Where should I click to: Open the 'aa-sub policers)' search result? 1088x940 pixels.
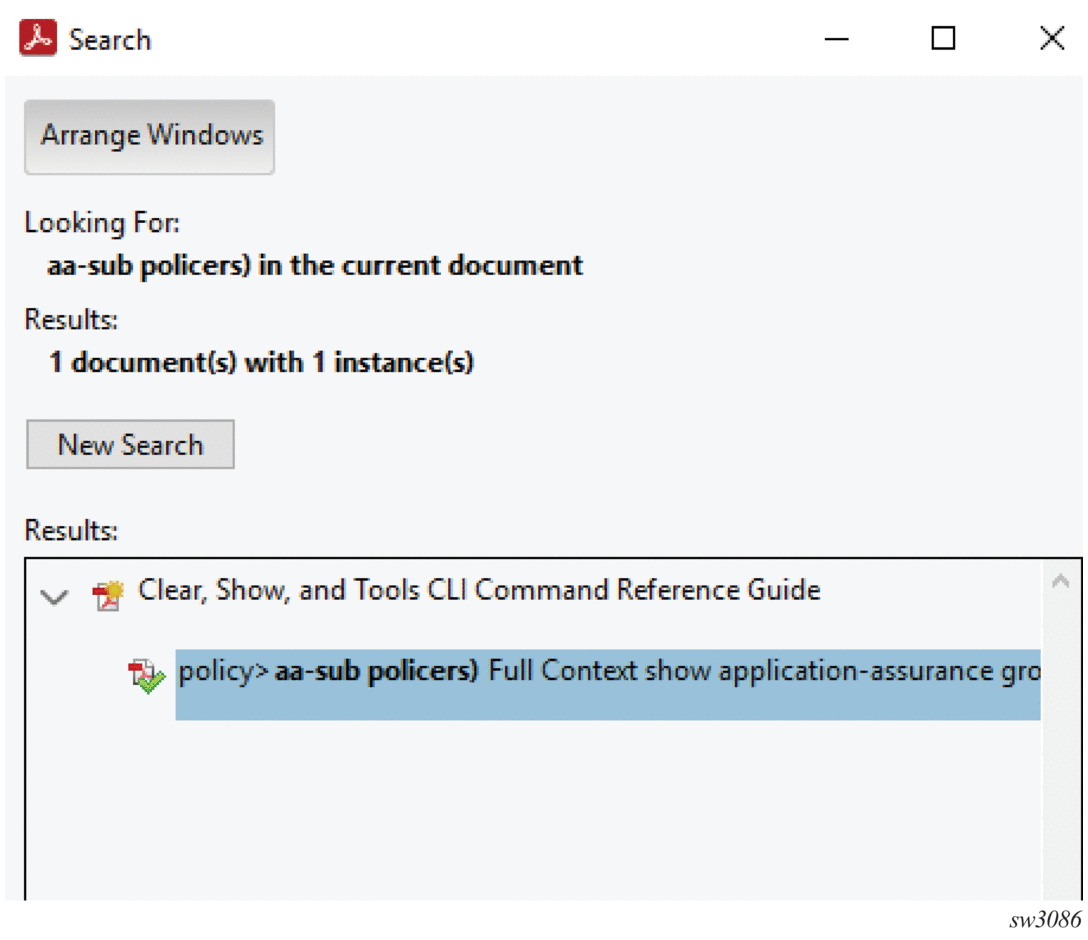[375, 671]
